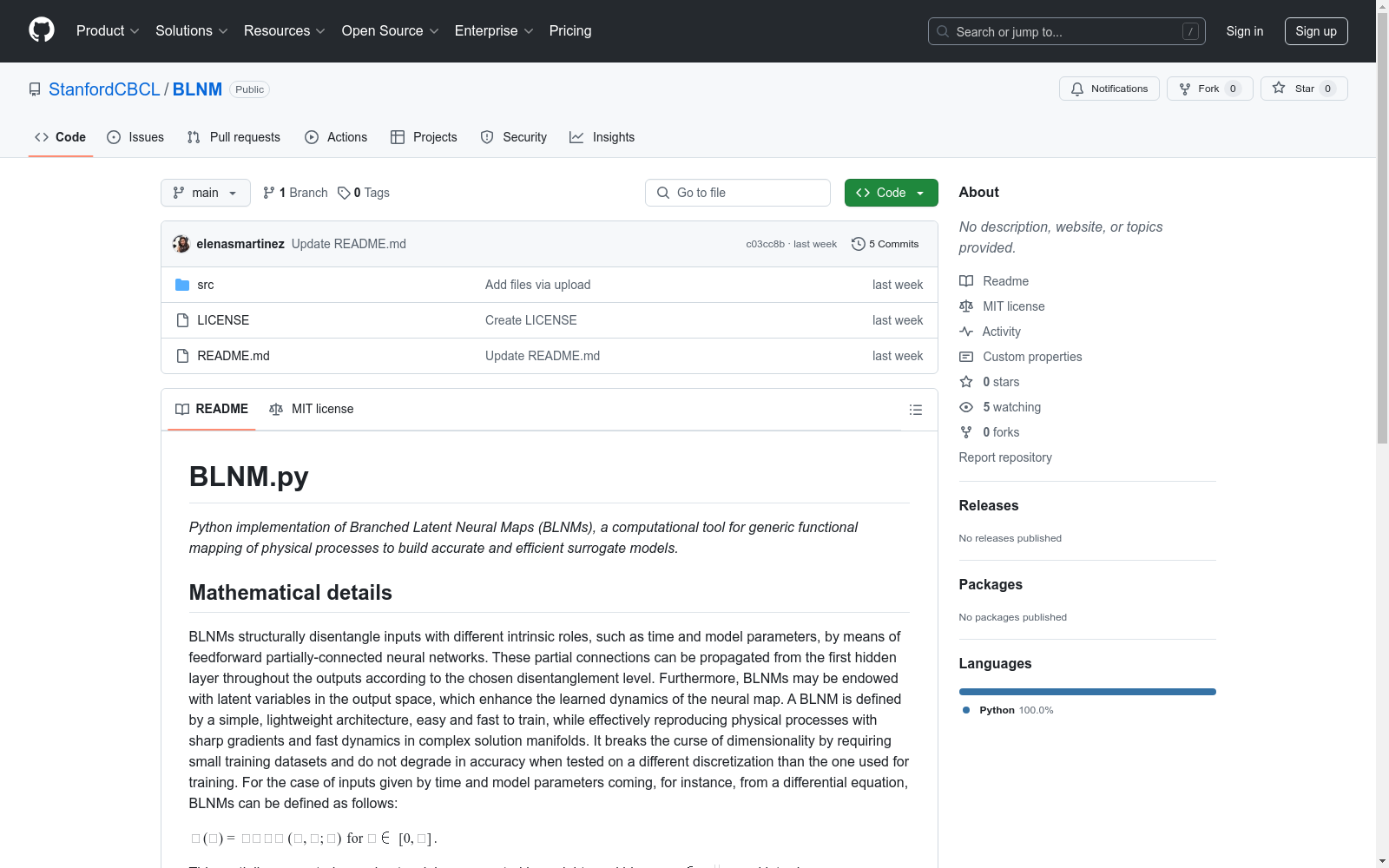This screenshot has width=1389, height=868.
Task: Open Custom properties link
Action: (1021, 357)
